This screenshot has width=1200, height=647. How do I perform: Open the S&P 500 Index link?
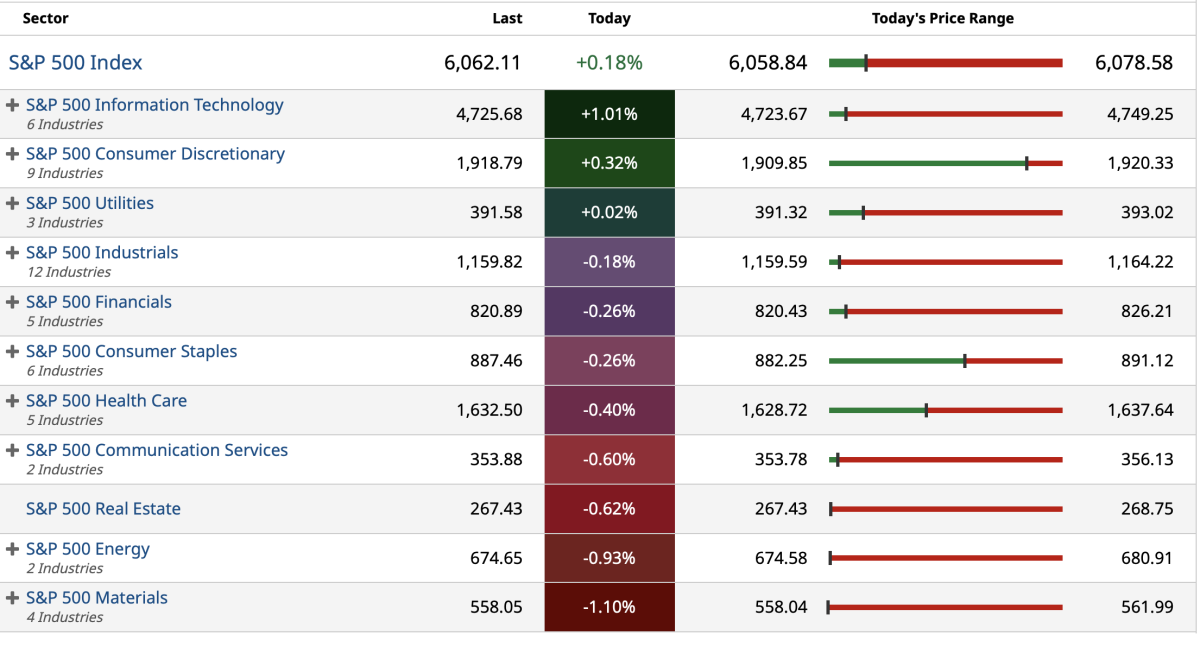(x=76, y=63)
